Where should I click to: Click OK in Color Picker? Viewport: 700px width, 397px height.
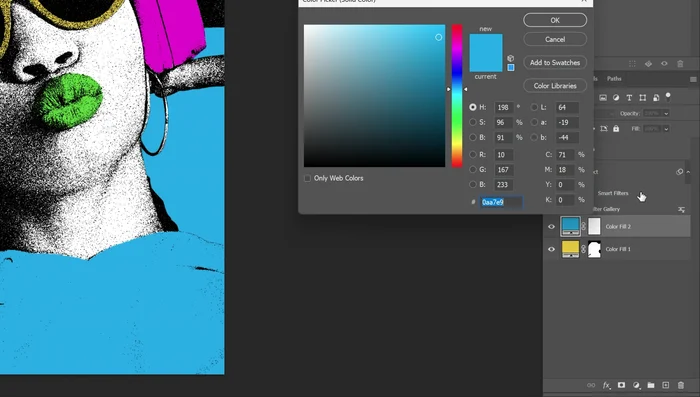click(555, 20)
